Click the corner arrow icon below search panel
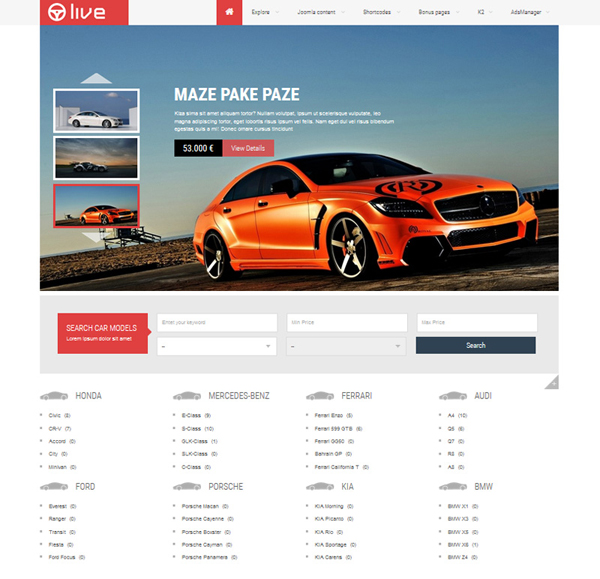The height and width of the screenshot is (579, 600). [x=552, y=381]
